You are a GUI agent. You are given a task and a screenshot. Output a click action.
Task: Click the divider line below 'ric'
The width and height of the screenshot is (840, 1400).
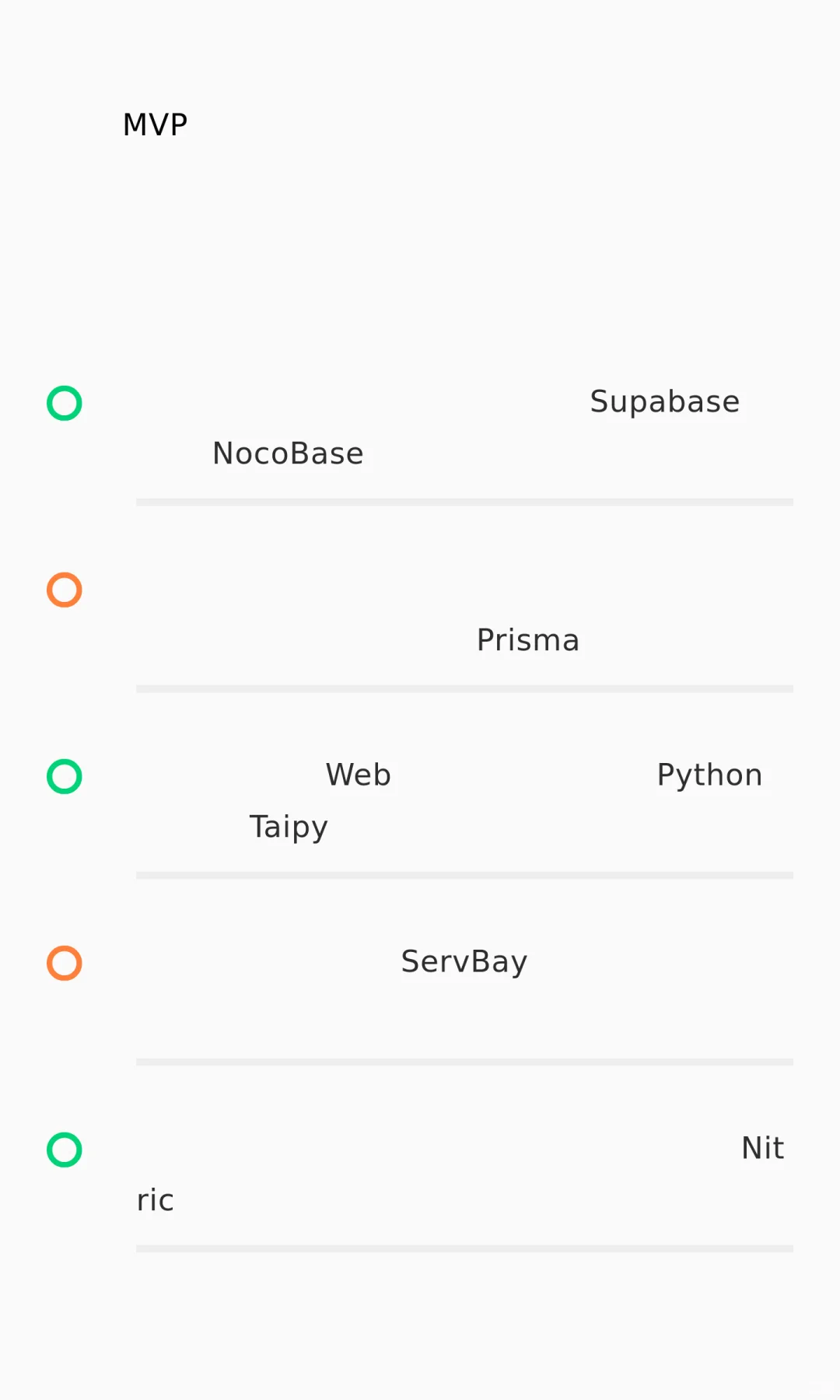click(x=464, y=1248)
